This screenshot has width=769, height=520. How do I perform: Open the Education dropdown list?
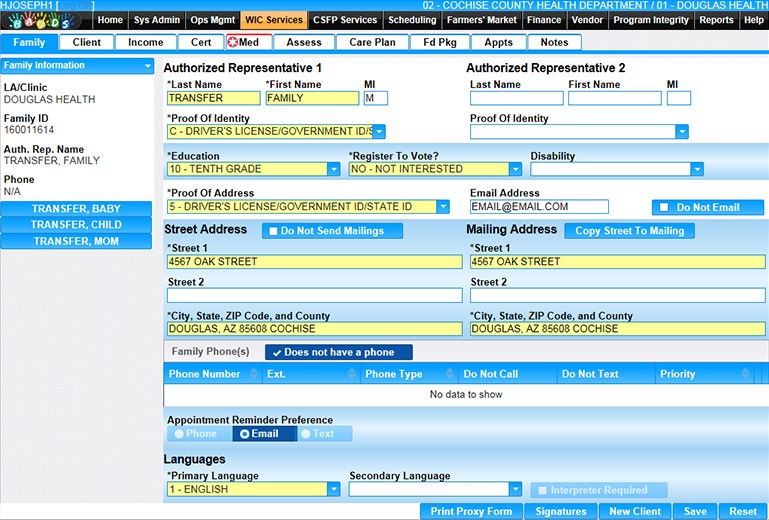click(333, 170)
